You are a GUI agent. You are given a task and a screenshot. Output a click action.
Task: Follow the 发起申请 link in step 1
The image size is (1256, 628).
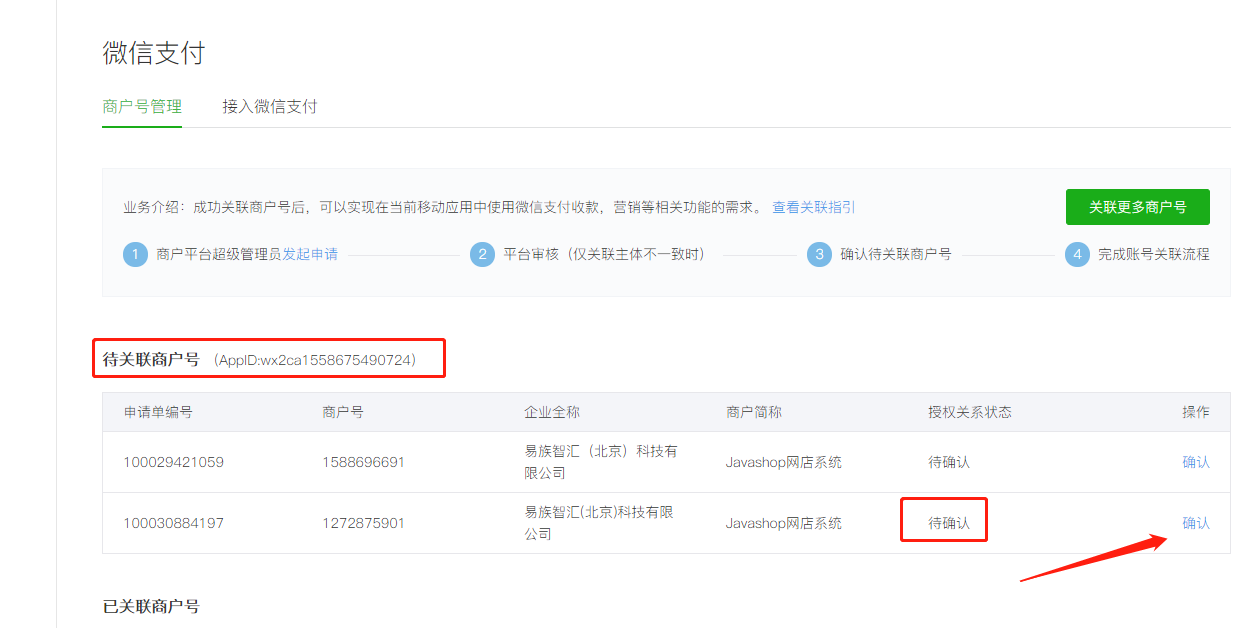point(310,254)
